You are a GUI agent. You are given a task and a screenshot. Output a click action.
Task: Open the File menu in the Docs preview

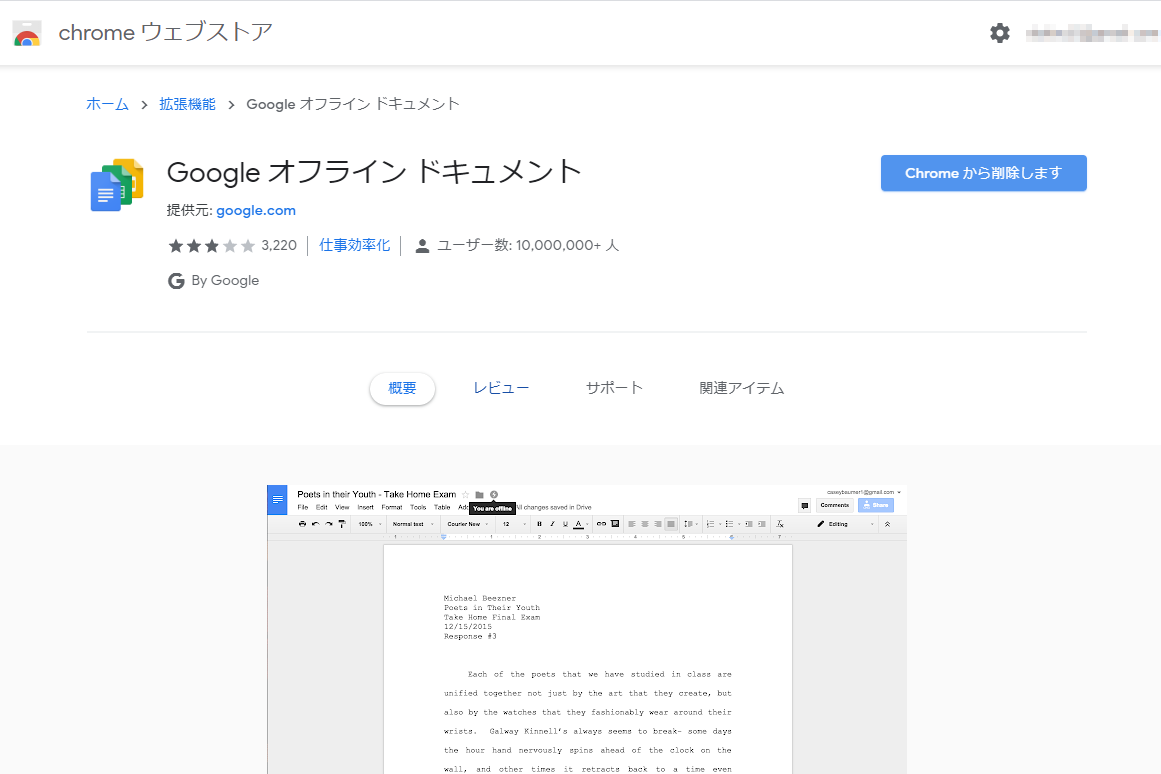(301, 507)
